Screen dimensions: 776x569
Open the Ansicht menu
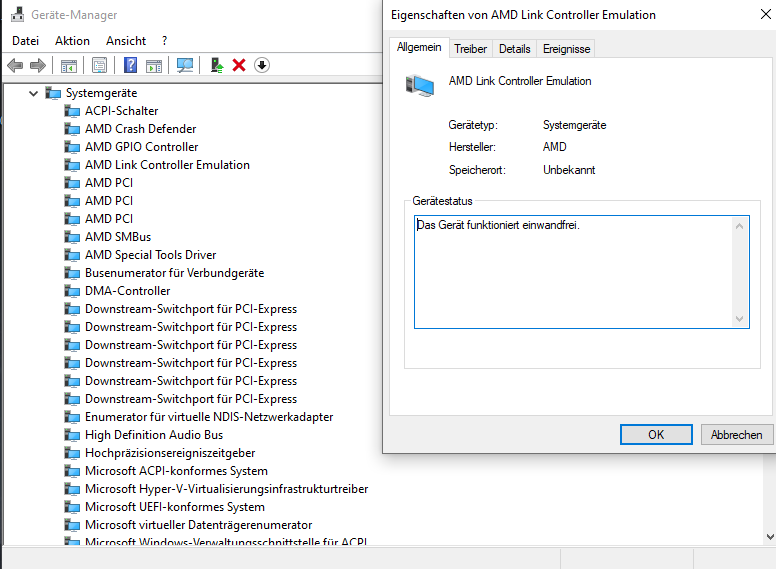126,41
